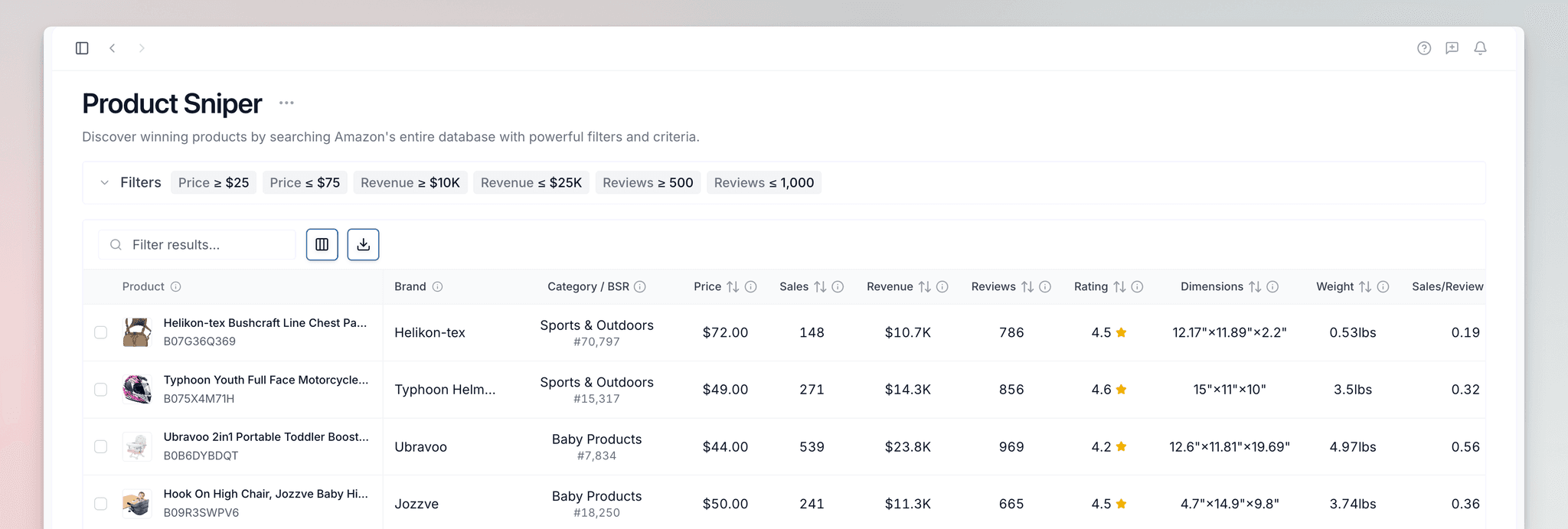Sort by Revenue arrows
This screenshot has height=529, width=1568.
coord(925,287)
